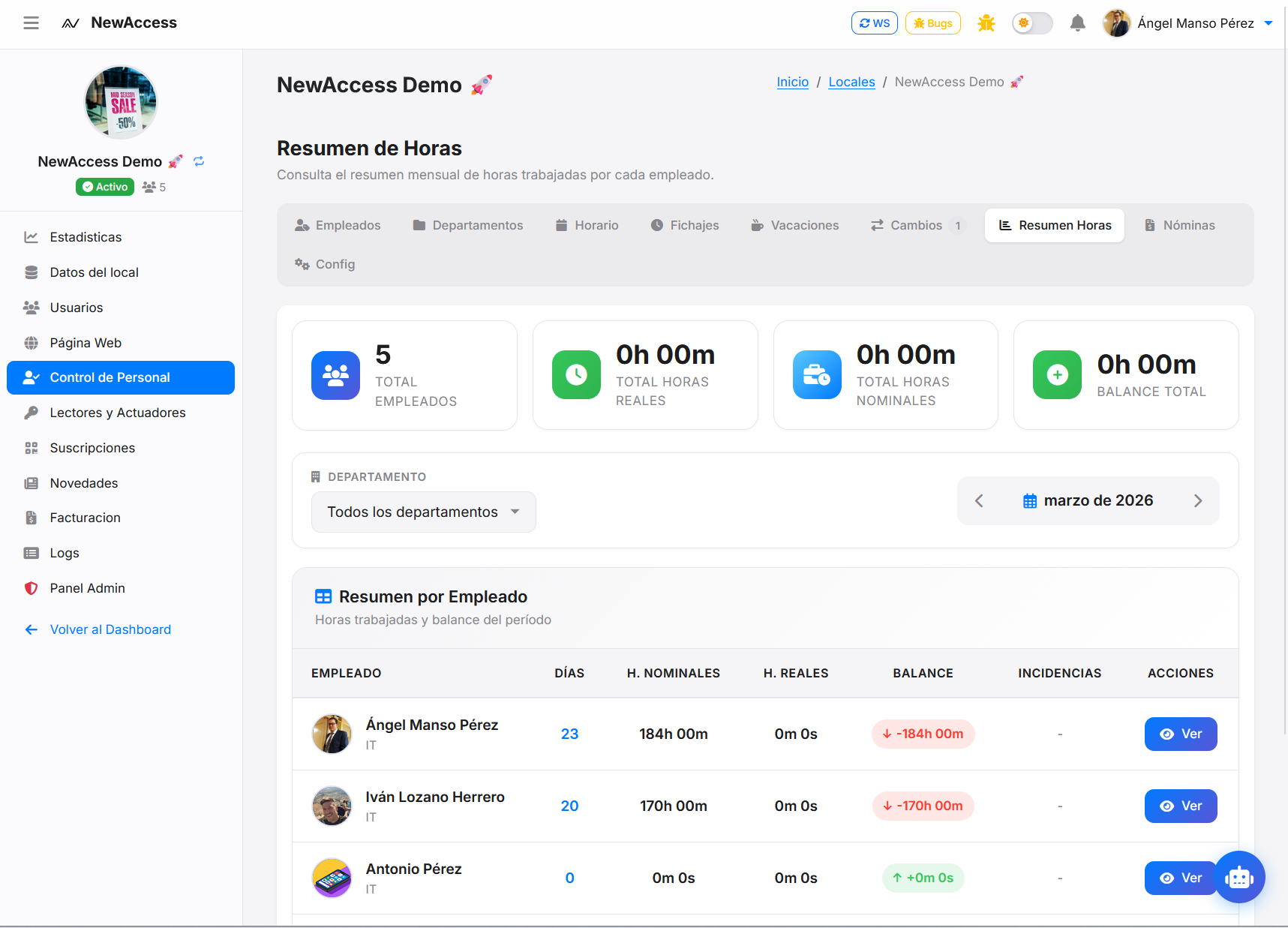Open the Fichajes tab
Viewport: 1288px width, 928px height.
(684, 226)
